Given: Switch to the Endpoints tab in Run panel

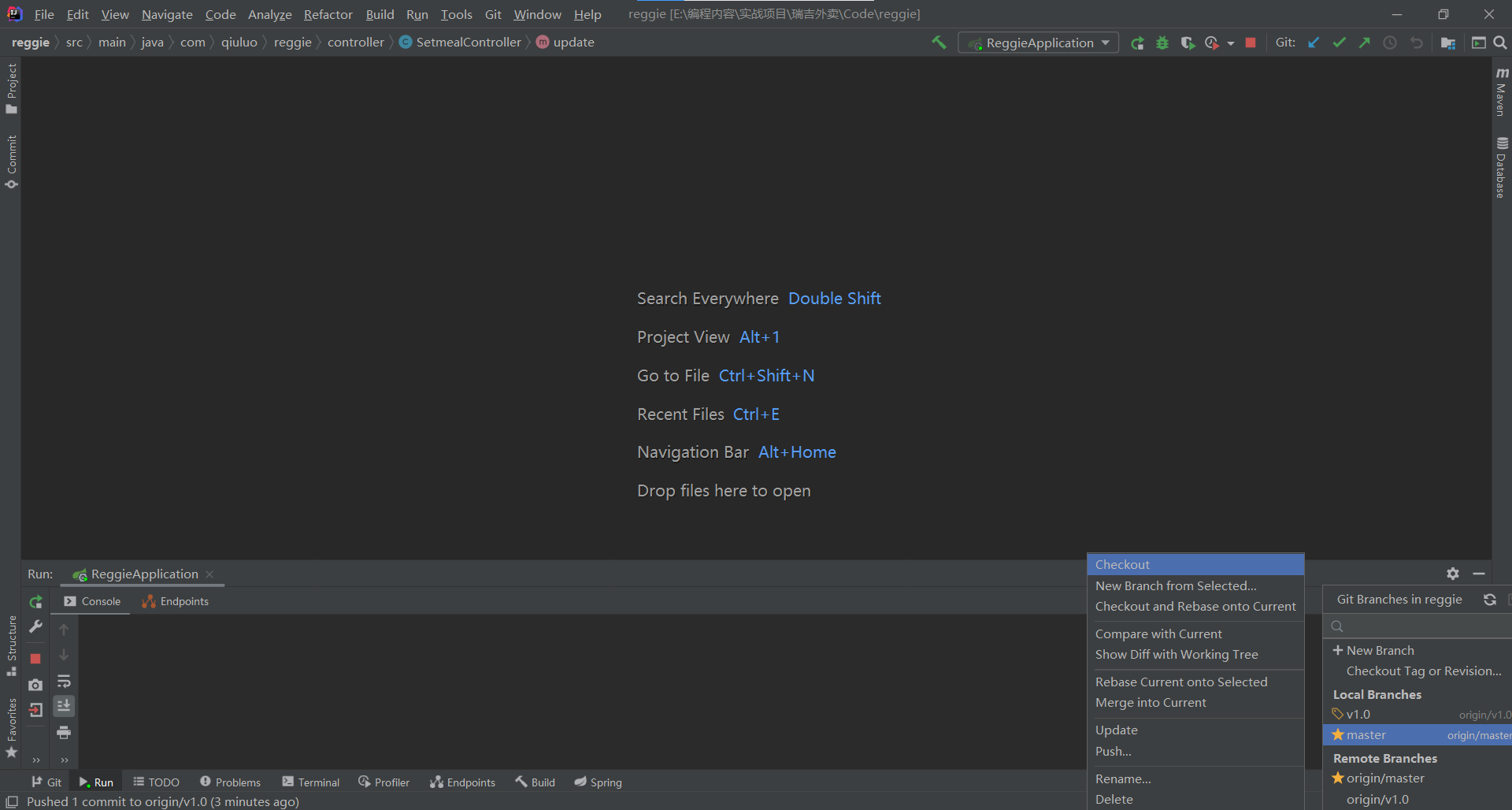Looking at the screenshot, I should click(x=175, y=601).
